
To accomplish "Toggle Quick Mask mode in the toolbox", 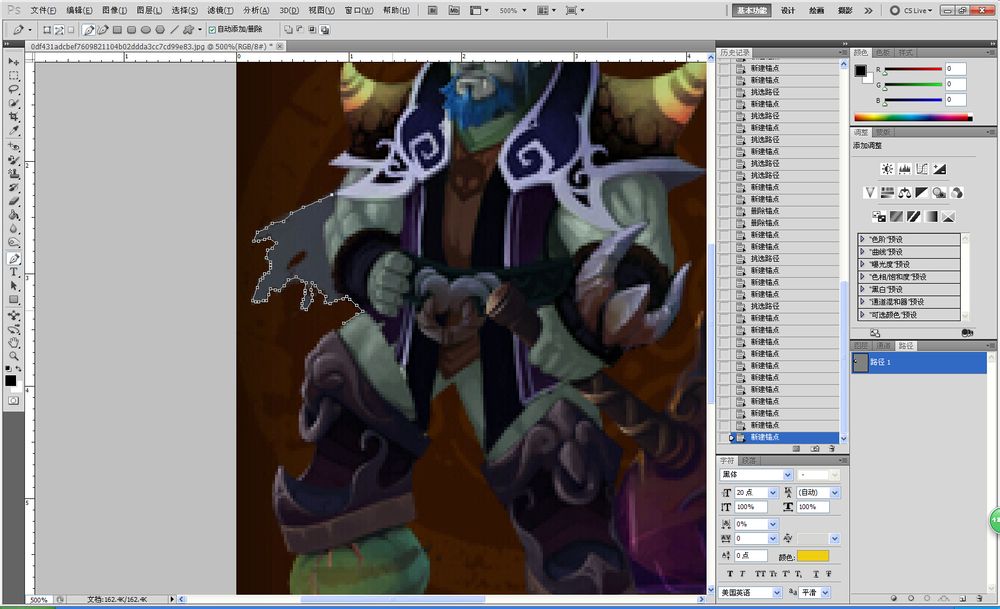I will click(x=13, y=400).
